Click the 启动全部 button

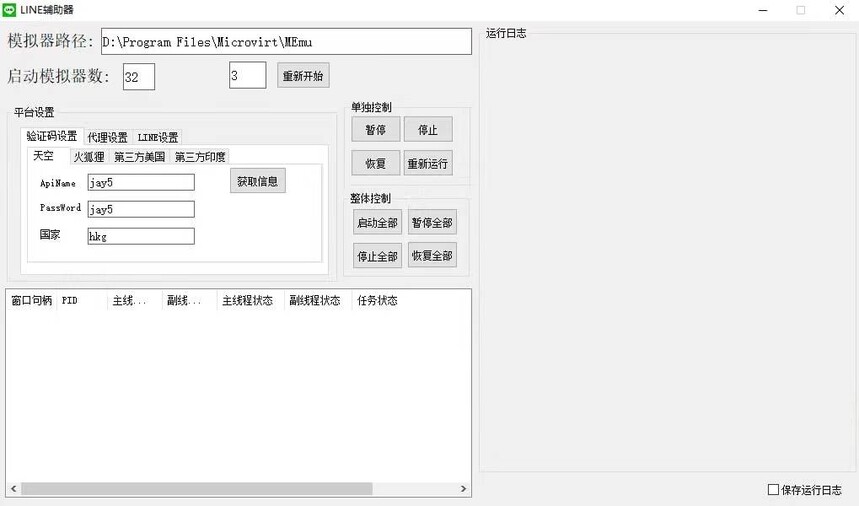377,222
